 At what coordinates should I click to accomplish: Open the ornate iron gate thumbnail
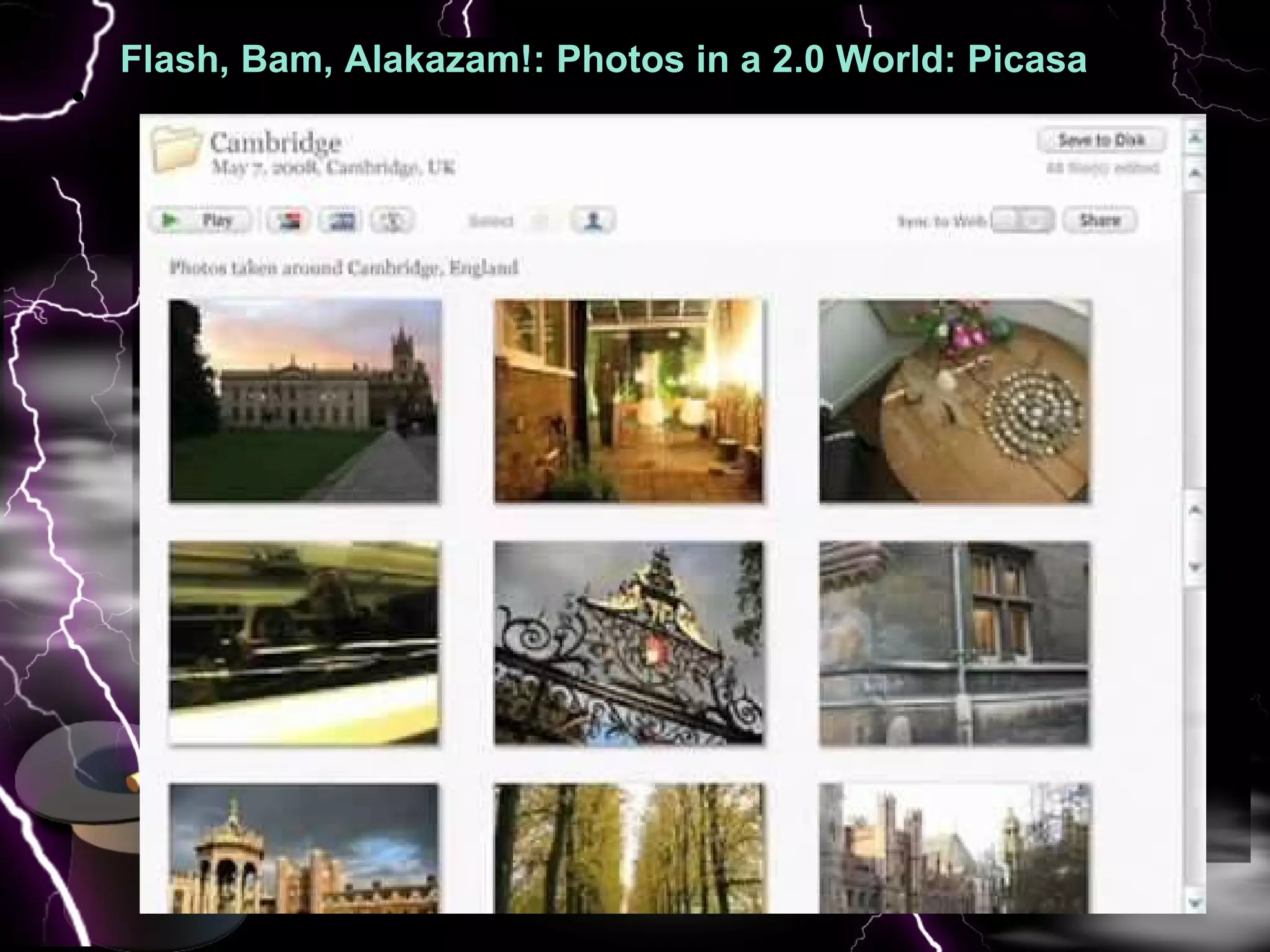pos(629,643)
